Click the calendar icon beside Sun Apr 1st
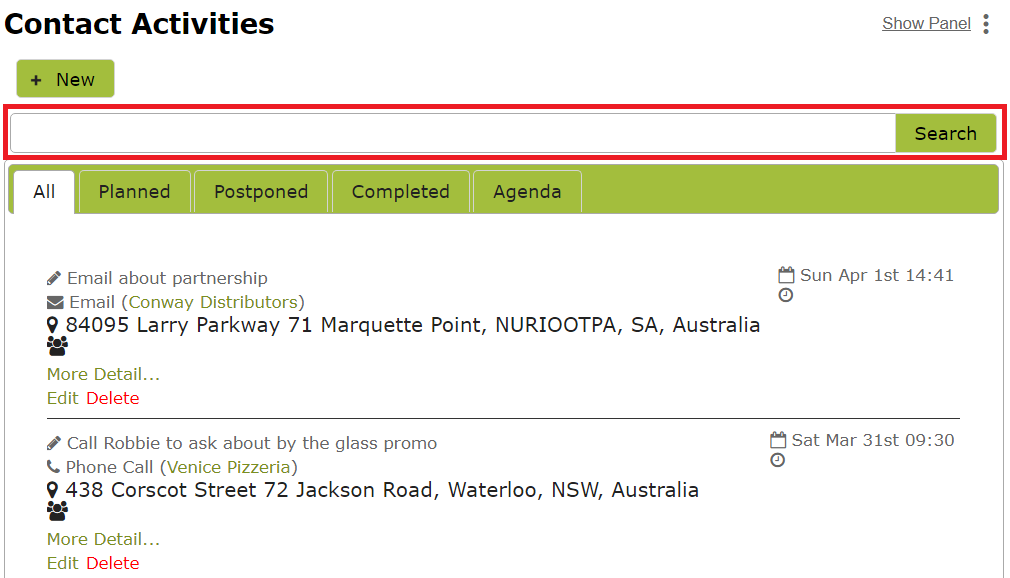 point(786,275)
